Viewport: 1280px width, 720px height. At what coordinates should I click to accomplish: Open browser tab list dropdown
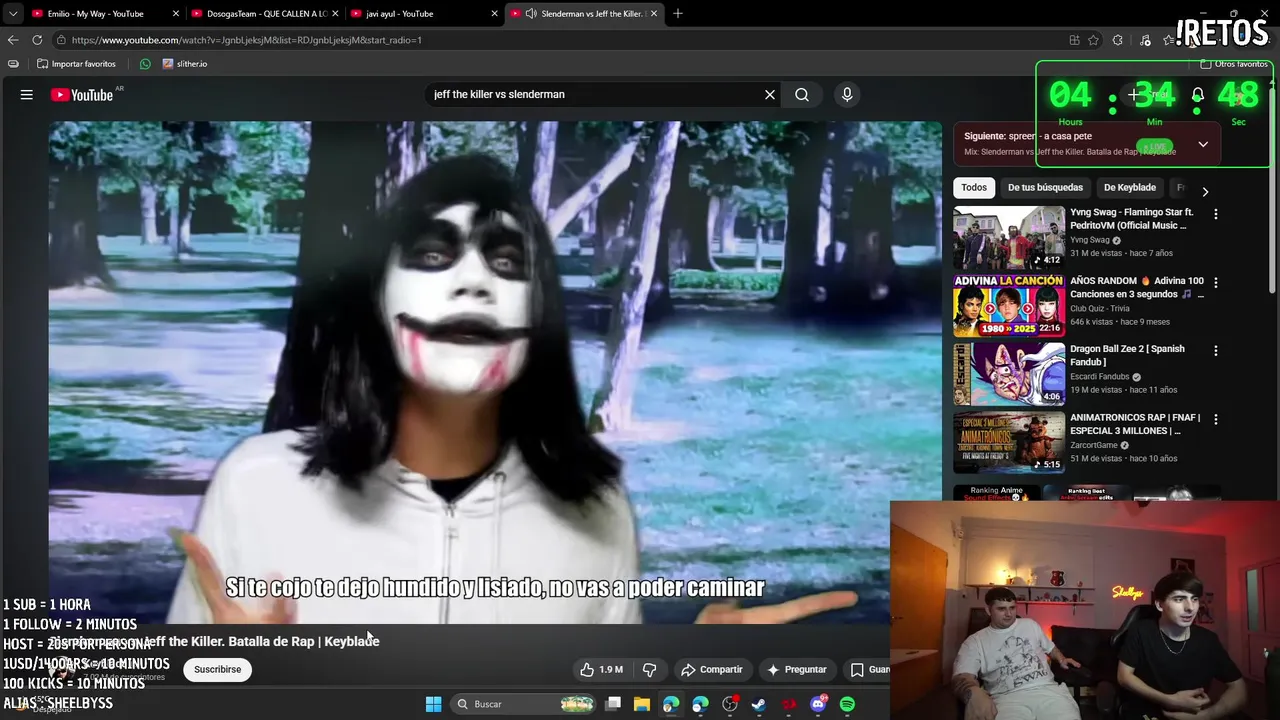pyautogui.click(x=13, y=13)
